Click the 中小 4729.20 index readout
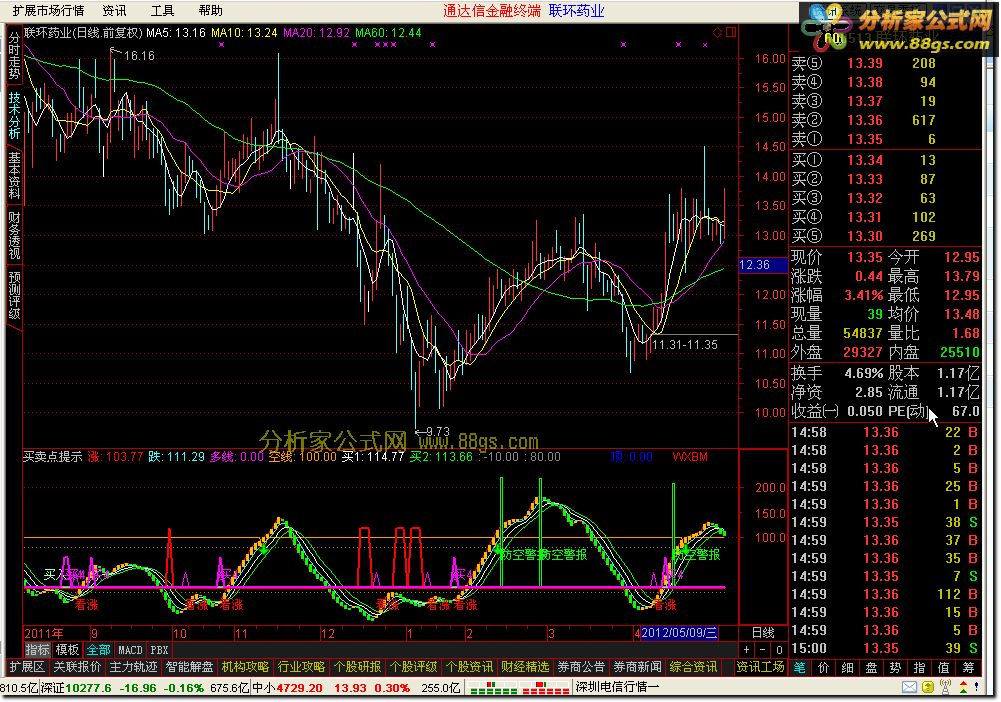 click(287, 688)
